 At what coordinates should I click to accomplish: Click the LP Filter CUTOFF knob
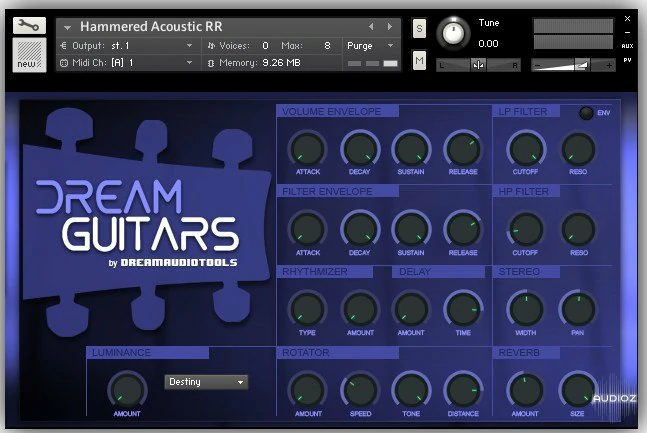[526, 149]
